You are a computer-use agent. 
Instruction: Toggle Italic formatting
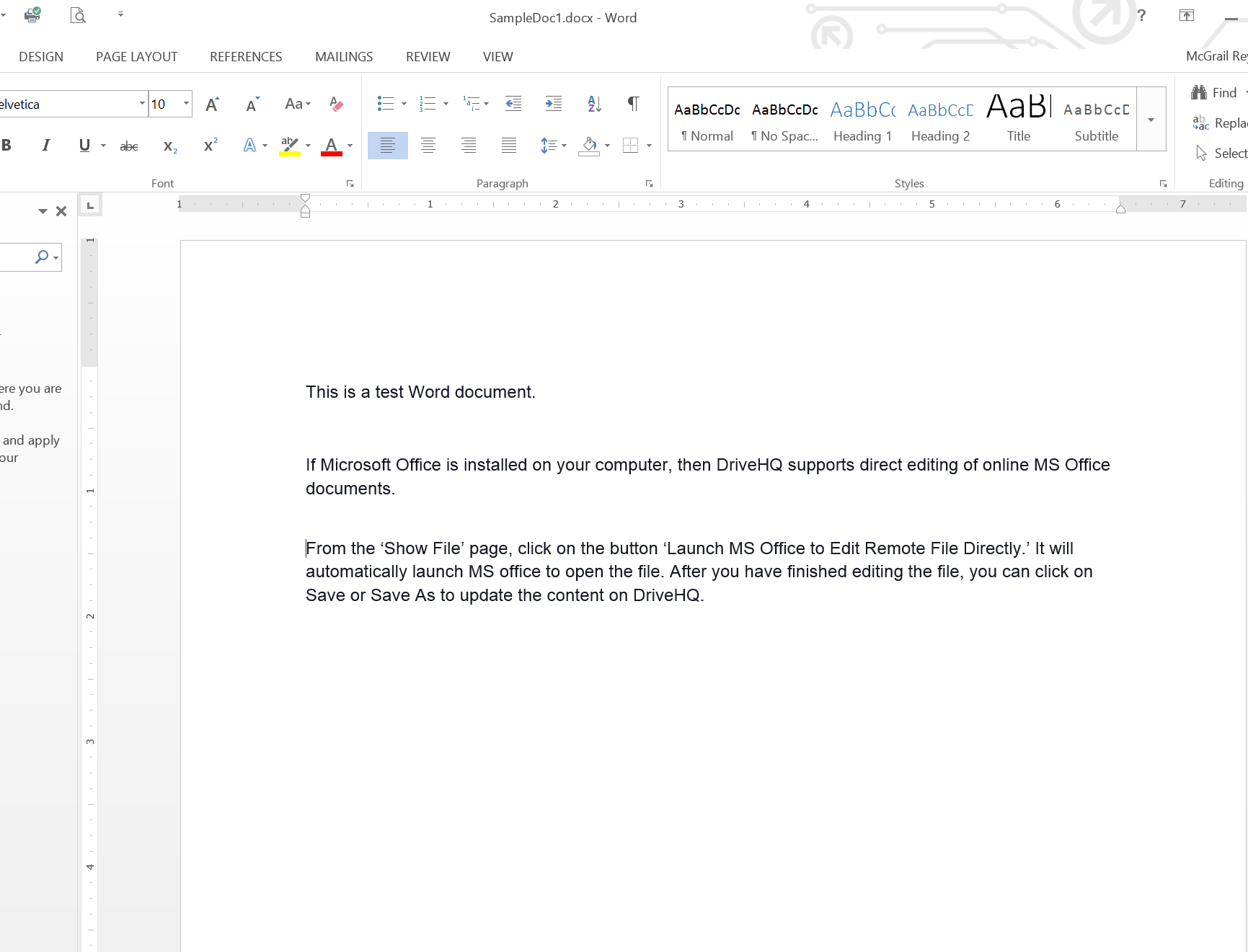[45, 146]
